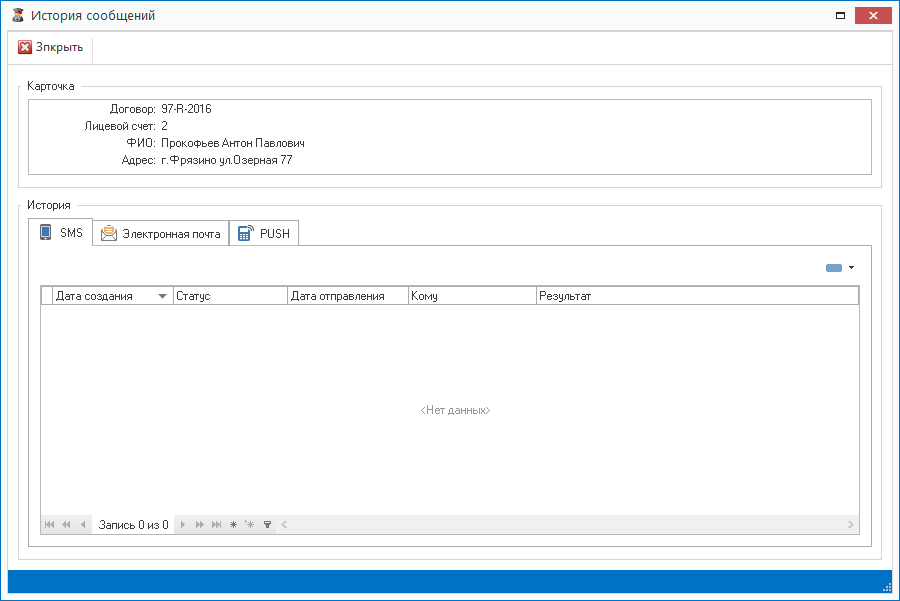900x601 pixels.
Task: Select the contract number 97-R-2016
Action: click(x=186, y=109)
